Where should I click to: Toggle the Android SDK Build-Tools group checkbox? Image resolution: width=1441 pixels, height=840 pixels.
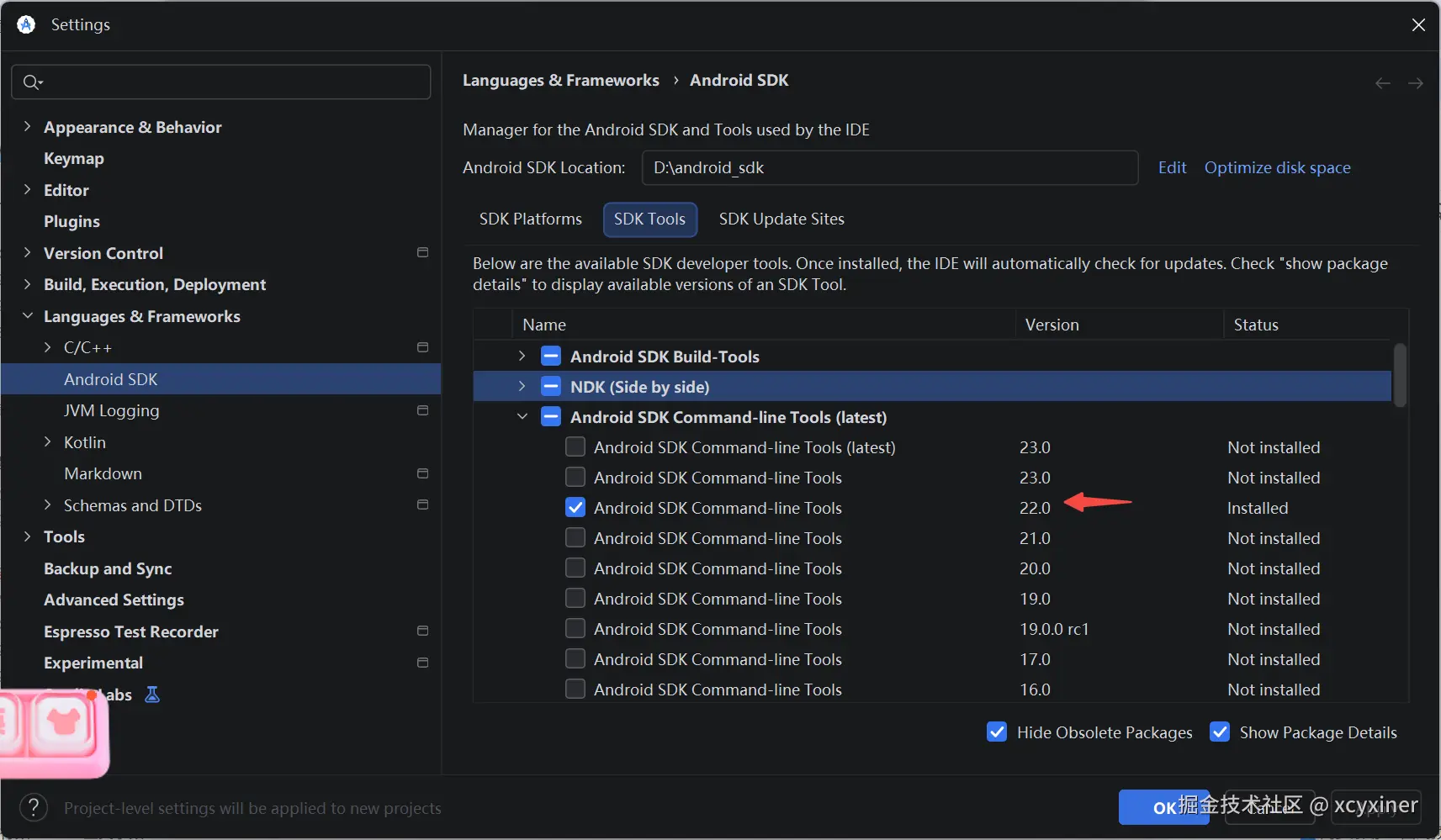pos(551,357)
